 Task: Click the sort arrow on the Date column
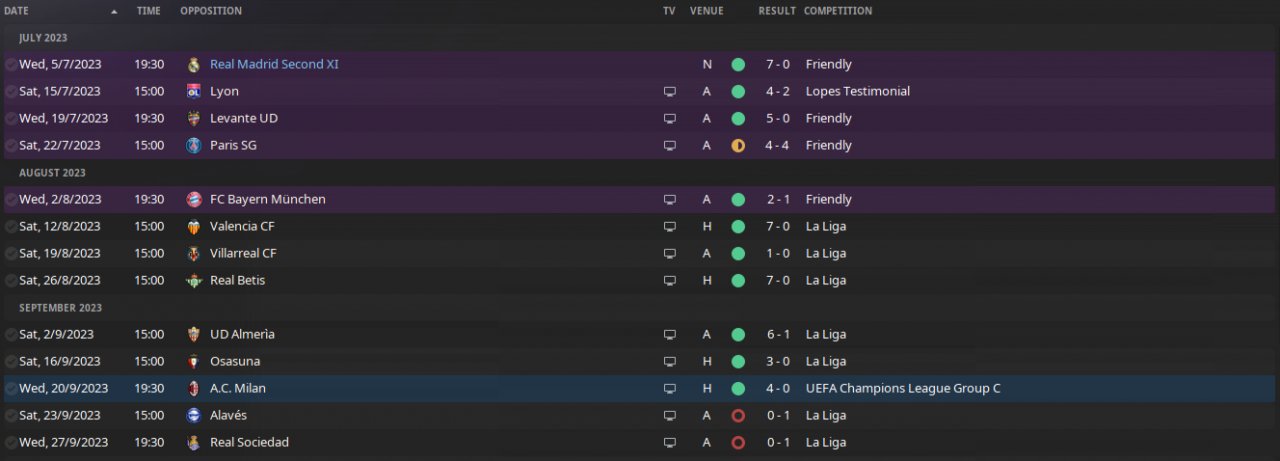click(x=114, y=12)
